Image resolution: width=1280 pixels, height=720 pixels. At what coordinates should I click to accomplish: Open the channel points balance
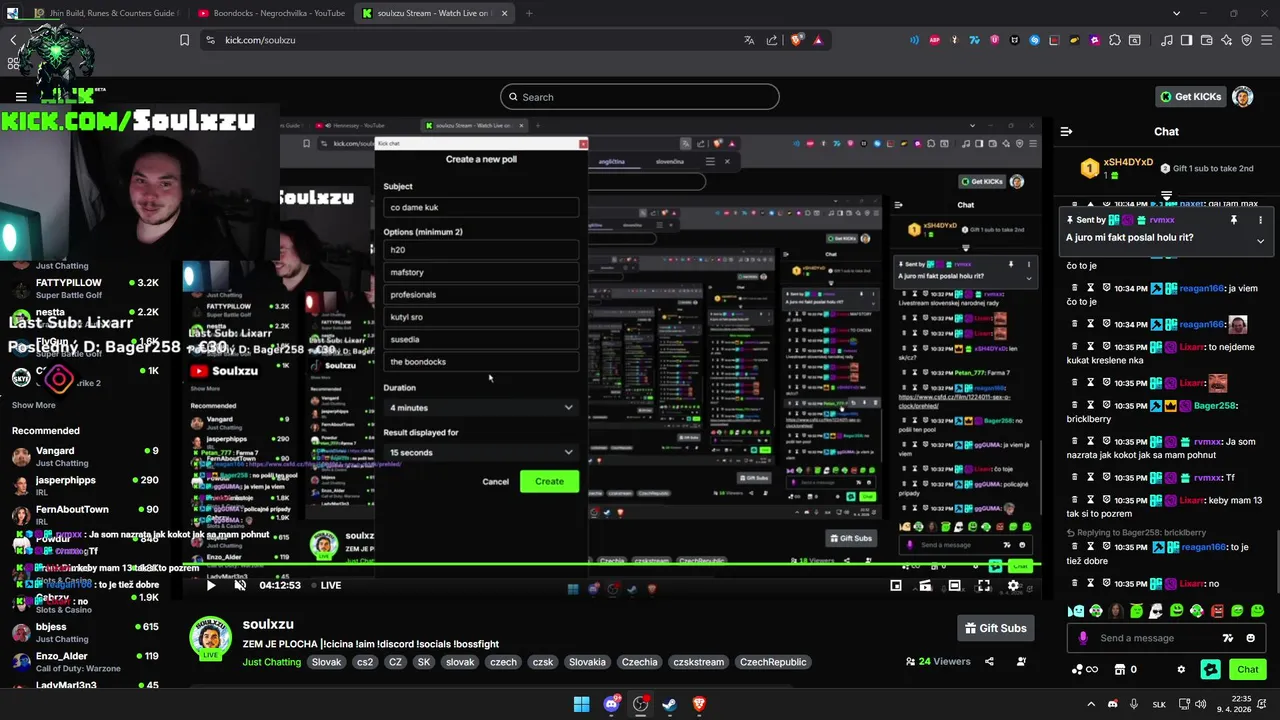coord(1084,669)
